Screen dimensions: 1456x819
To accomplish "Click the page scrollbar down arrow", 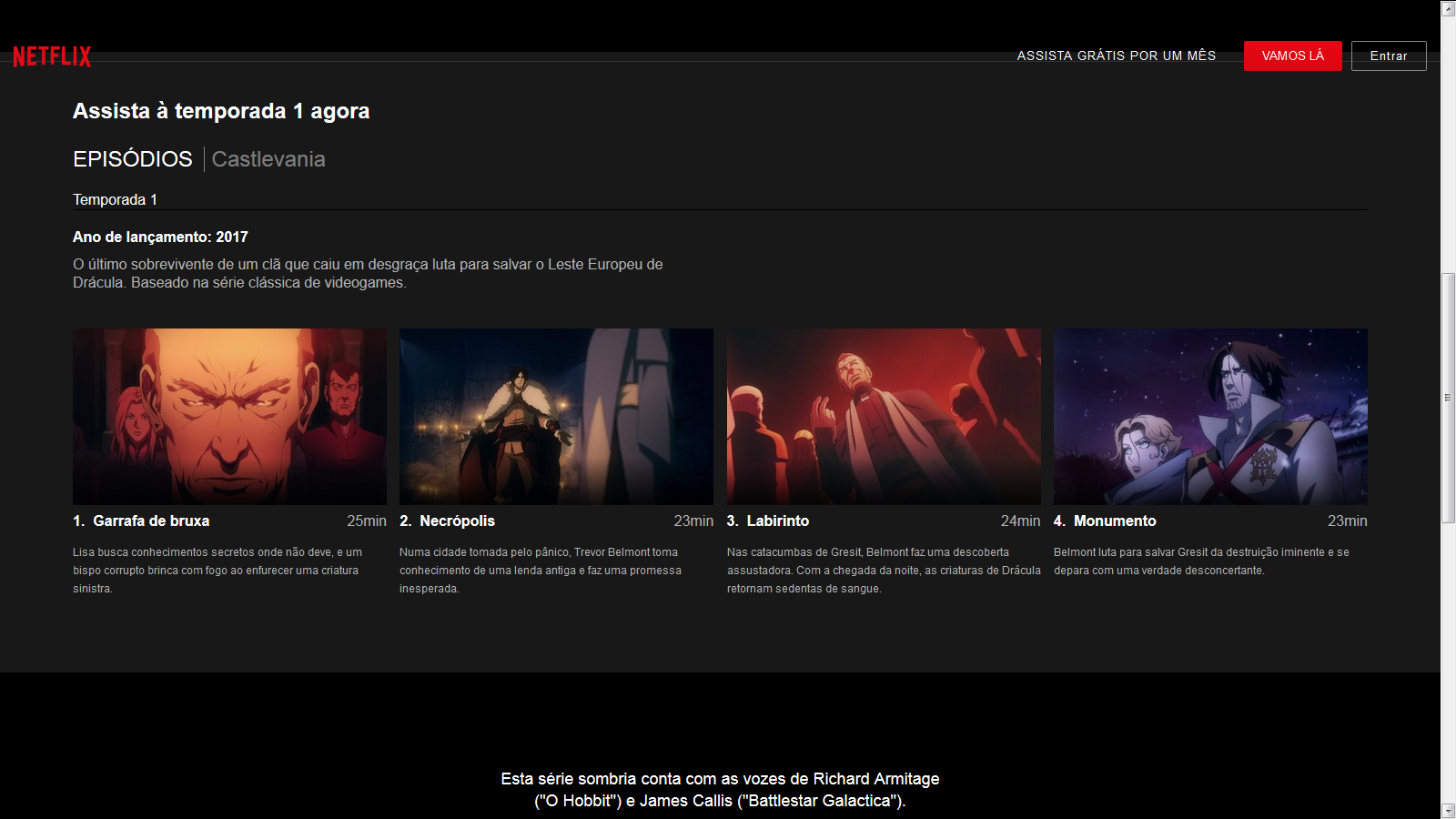I will coord(1448,811).
